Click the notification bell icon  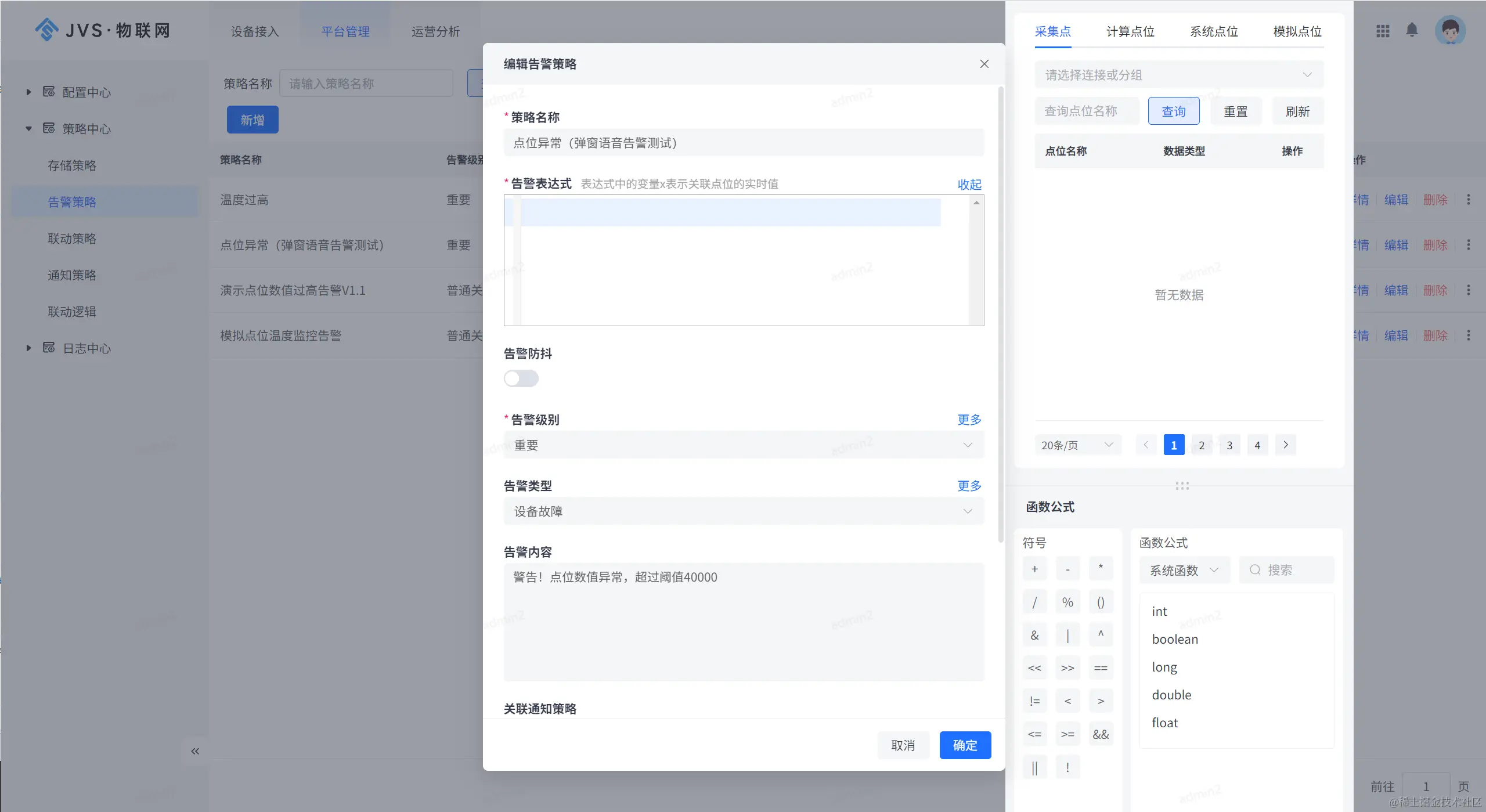click(x=1412, y=30)
